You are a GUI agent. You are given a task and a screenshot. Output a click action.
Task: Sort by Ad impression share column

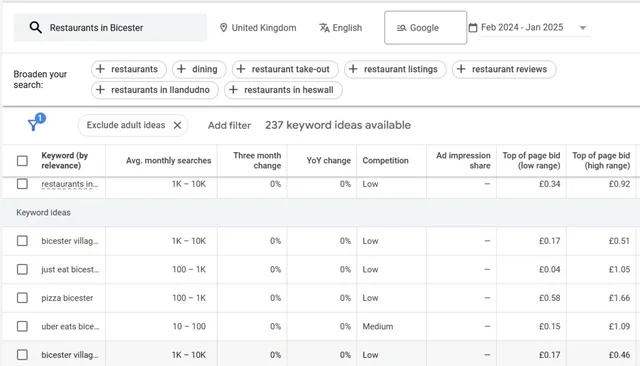click(x=463, y=160)
